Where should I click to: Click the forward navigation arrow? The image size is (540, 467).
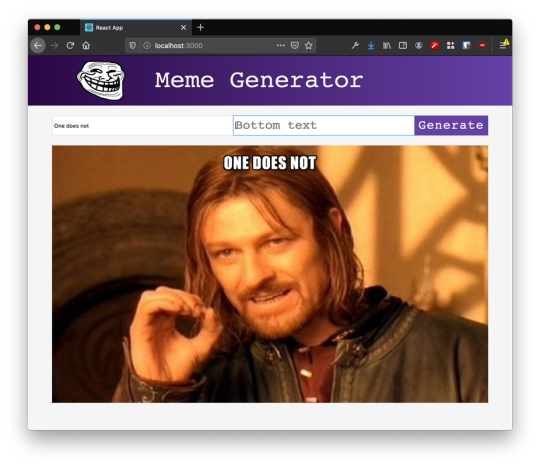pos(54,45)
